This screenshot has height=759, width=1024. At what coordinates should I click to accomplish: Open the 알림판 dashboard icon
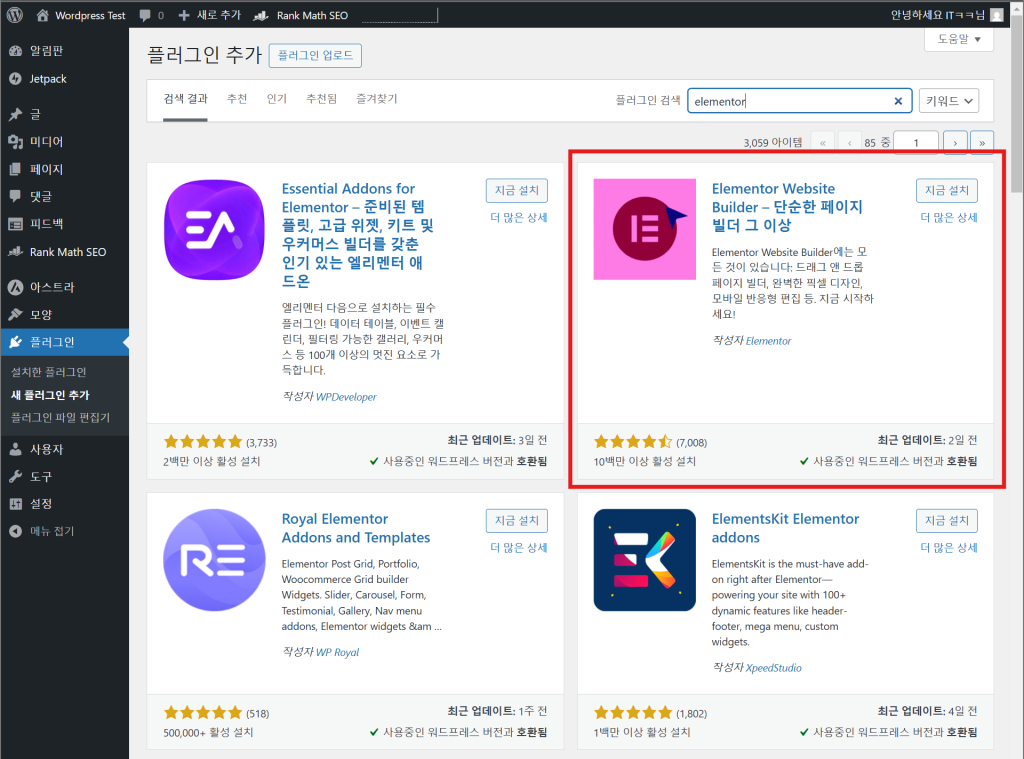click(x=16, y=51)
